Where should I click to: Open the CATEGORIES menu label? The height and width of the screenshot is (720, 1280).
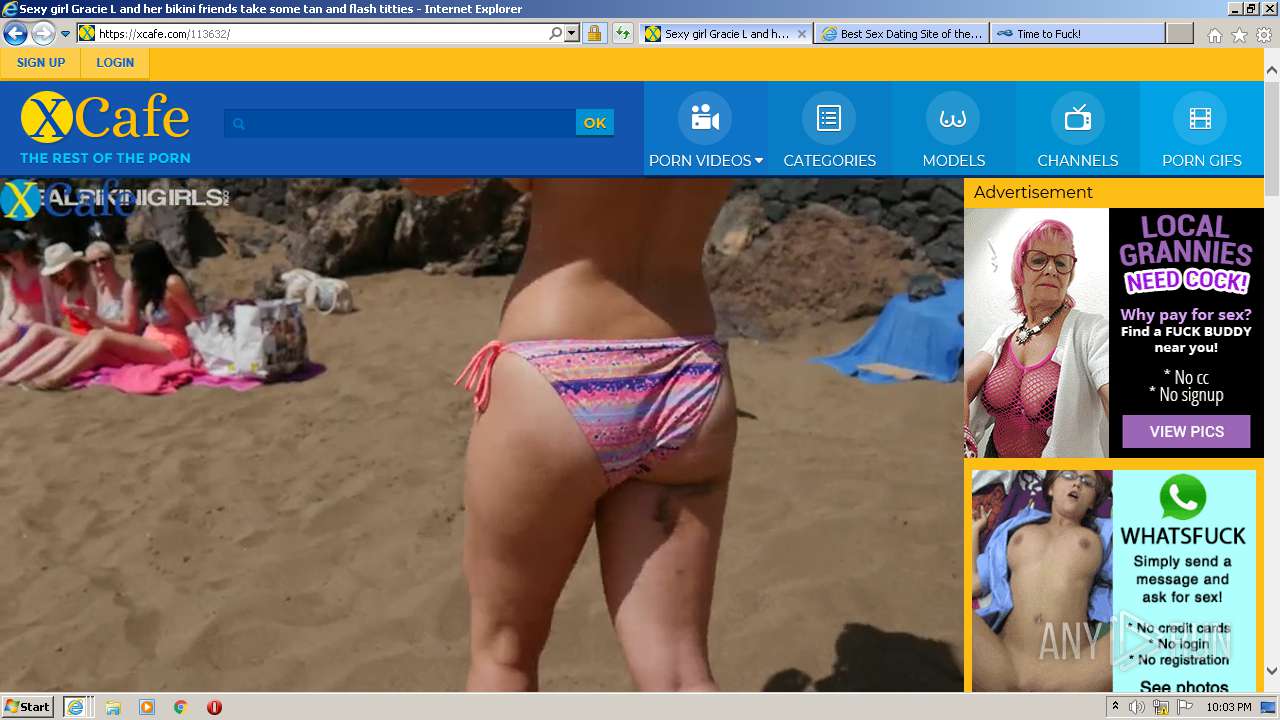pos(829,160)
